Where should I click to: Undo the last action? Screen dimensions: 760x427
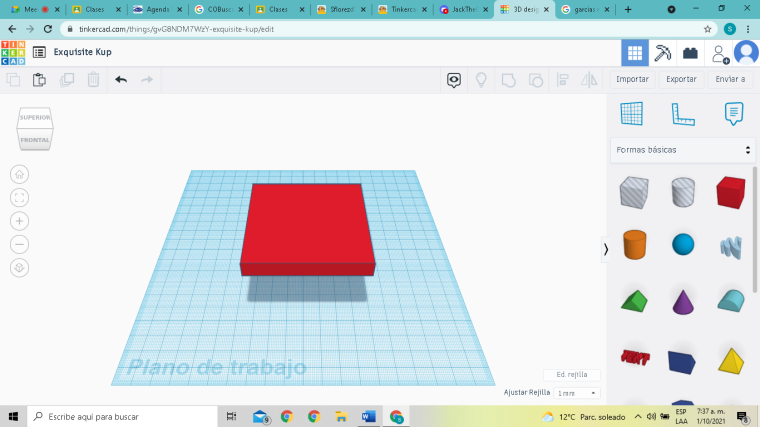pos(121,79)
